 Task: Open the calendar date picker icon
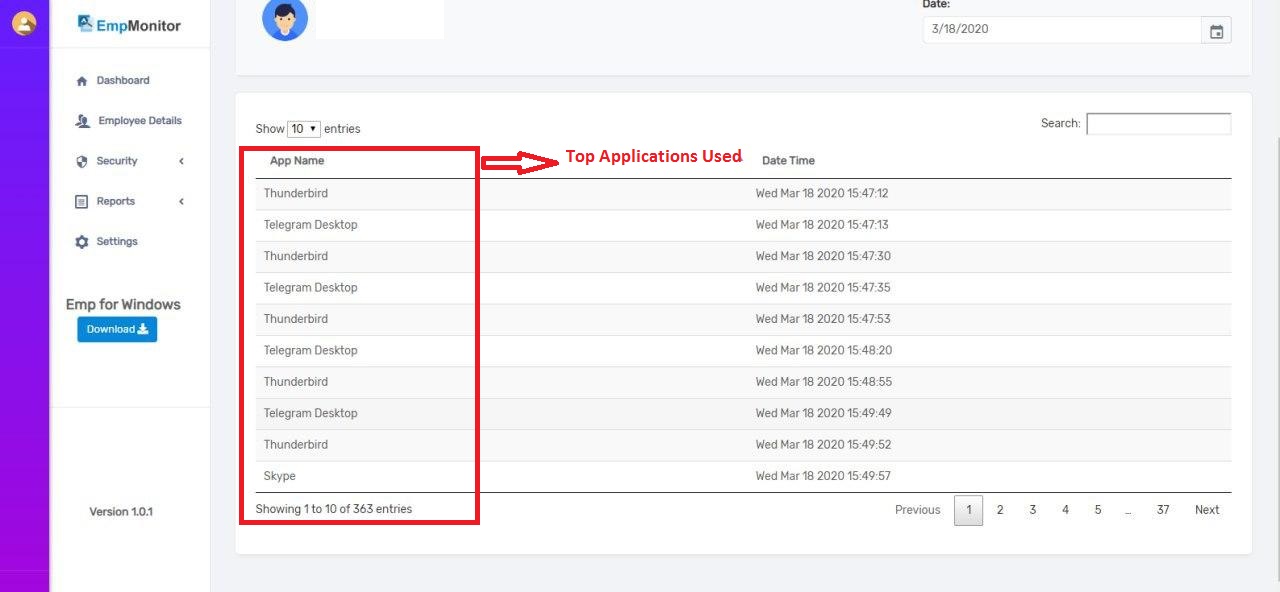coord(1216,31)
